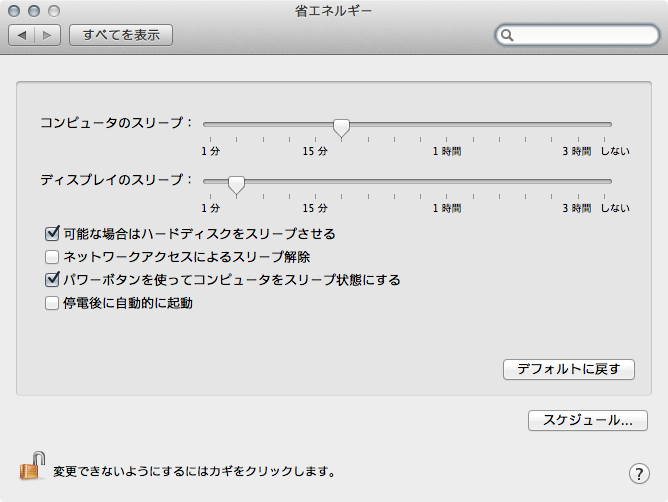Image resolution: width=668 pixels, height=502 pixels.
Task: Minimize window with yellow button
Action: coord(34,11)
